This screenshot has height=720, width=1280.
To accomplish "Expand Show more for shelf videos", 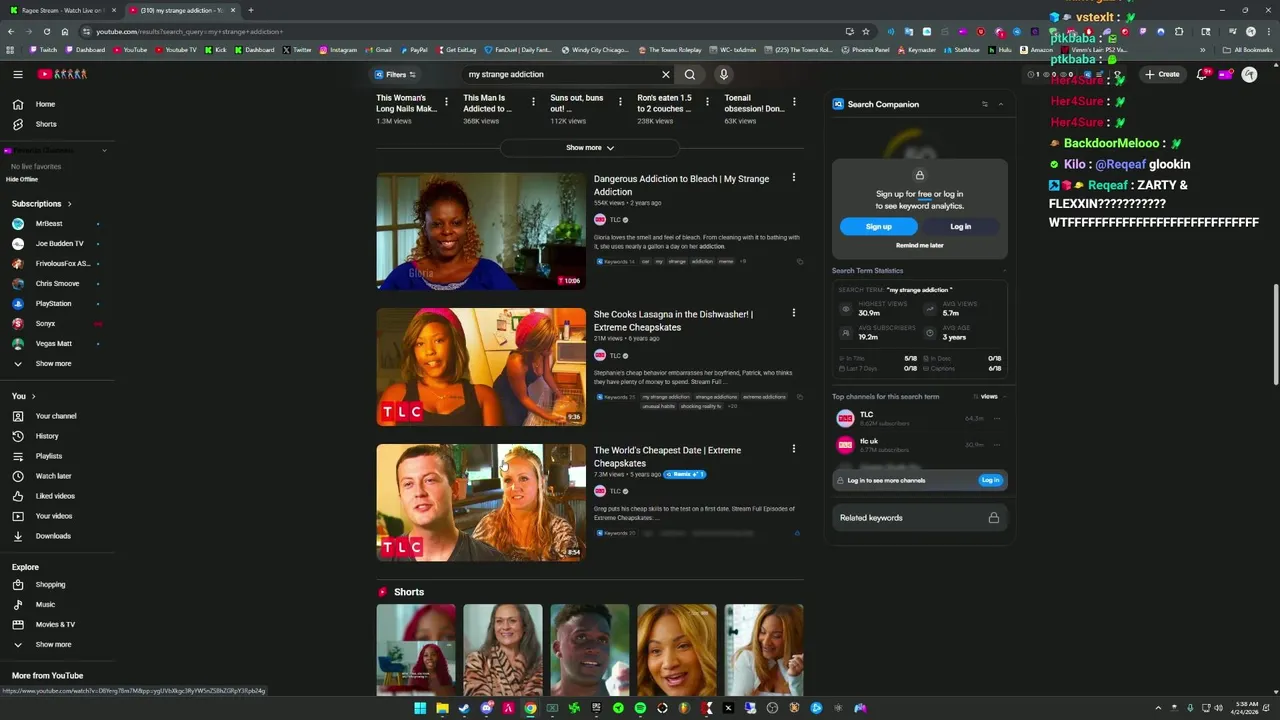I will tap(590, 148).
